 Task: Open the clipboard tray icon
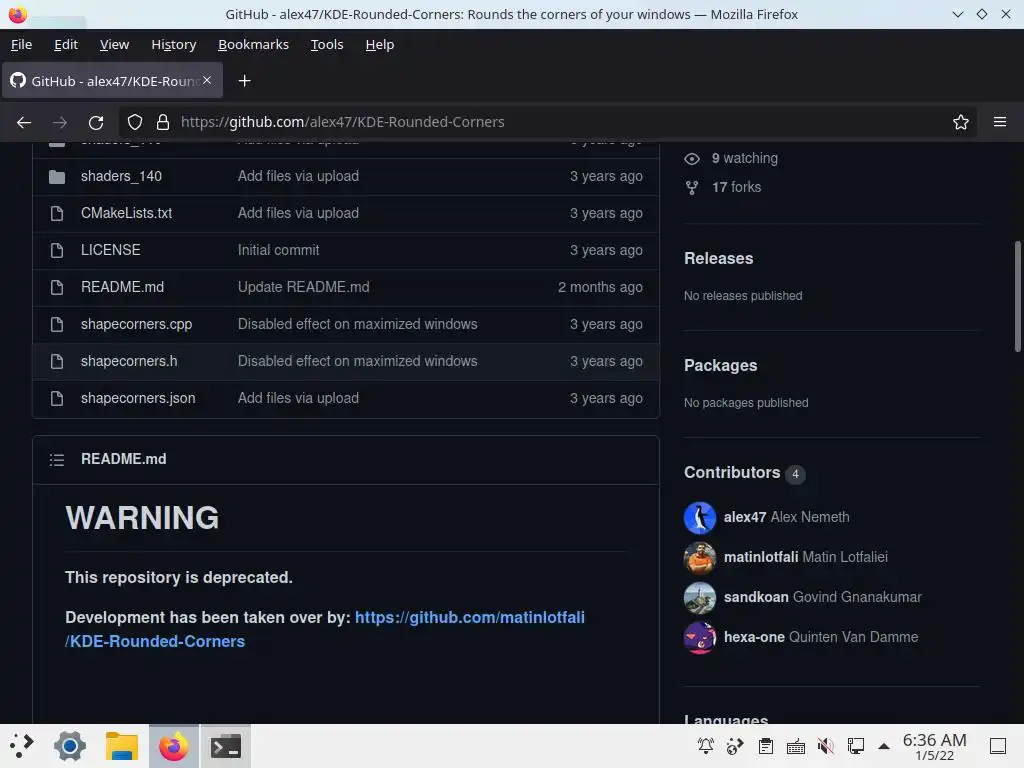766,746
